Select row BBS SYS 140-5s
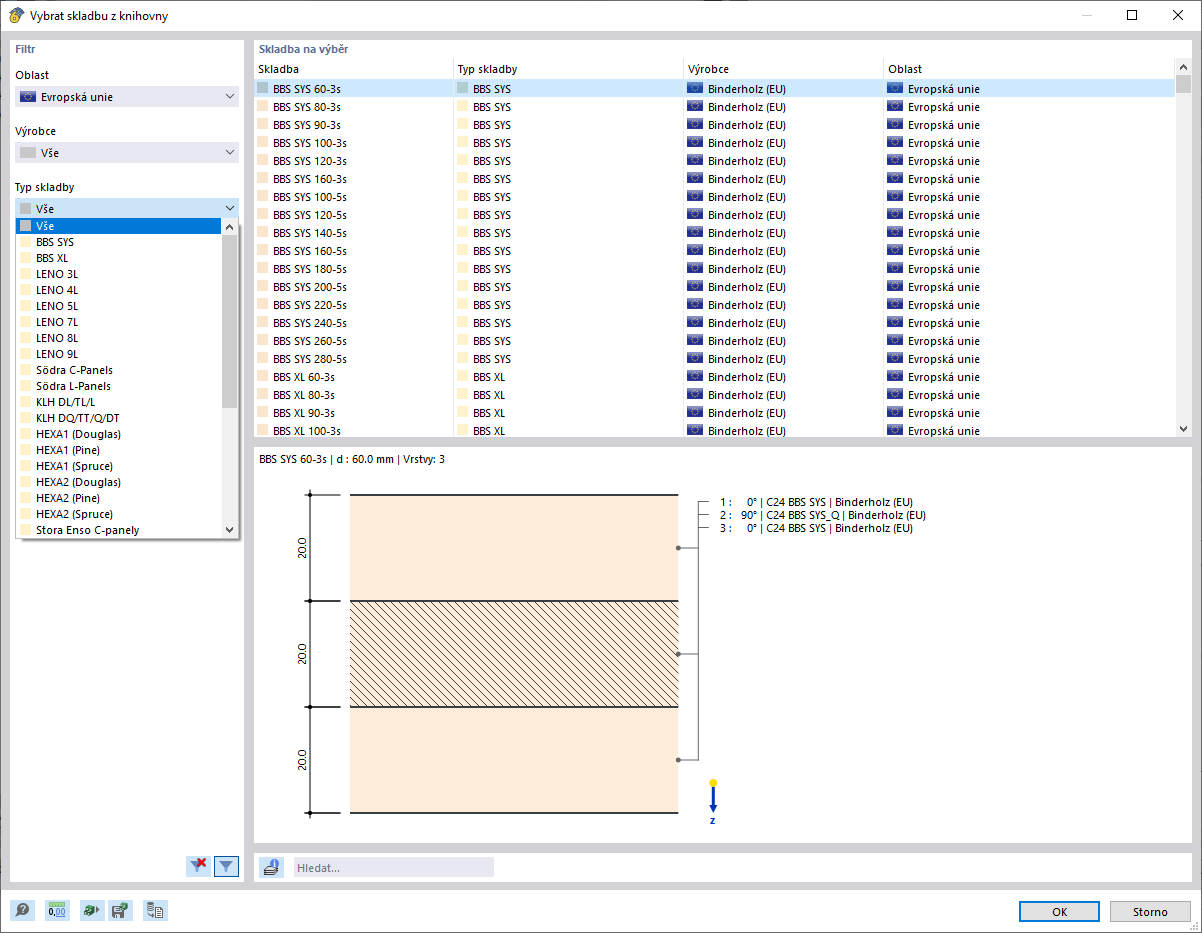This screenshot has height=933, width=1202. click(x=714, y=233)
